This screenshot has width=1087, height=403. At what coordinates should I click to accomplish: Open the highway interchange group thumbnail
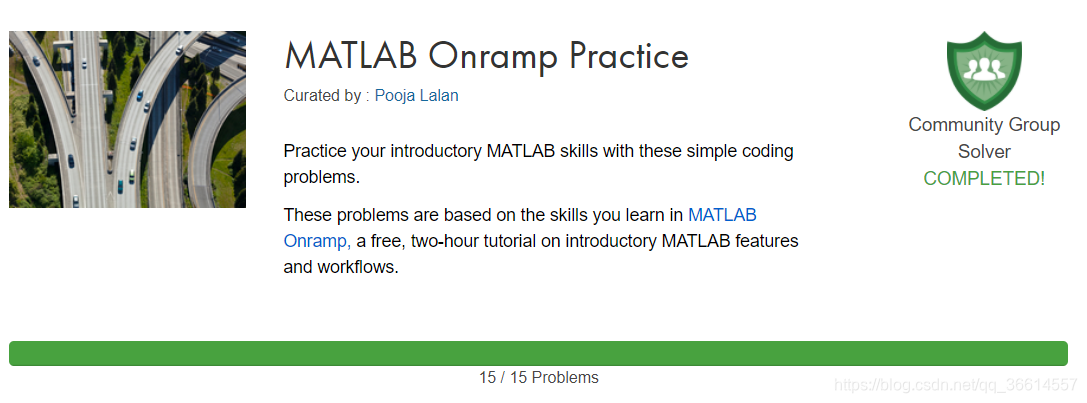[127, 119]
